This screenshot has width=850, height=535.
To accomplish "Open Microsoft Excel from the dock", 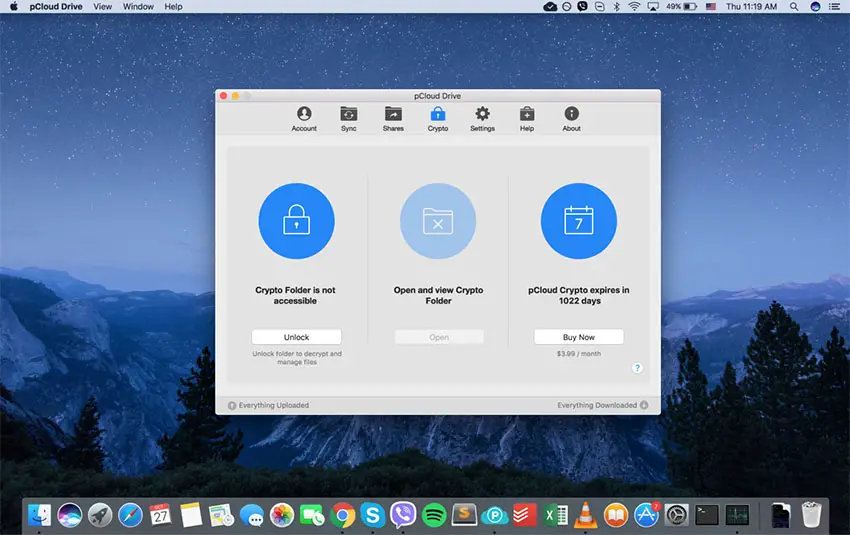I will tap(555, 515).
